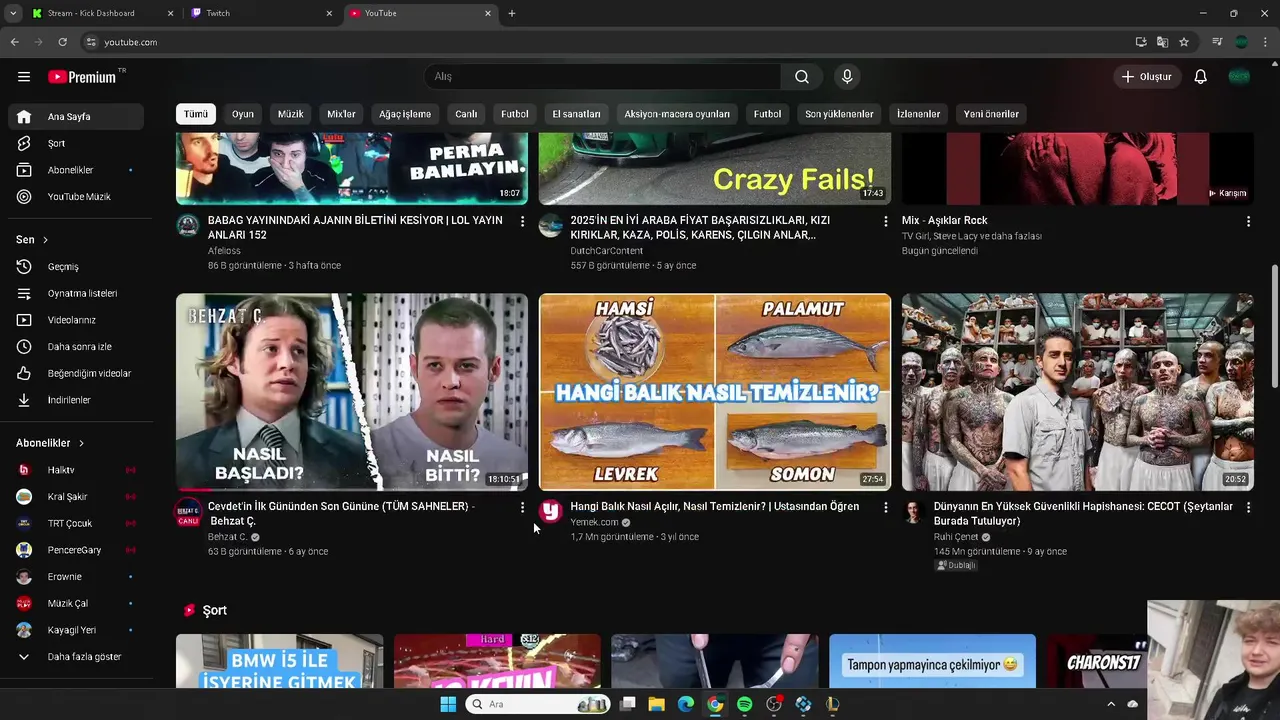
Task: Open options menu for Cevdet'in video
Action: pyautogui.click(x=522, y=508)
